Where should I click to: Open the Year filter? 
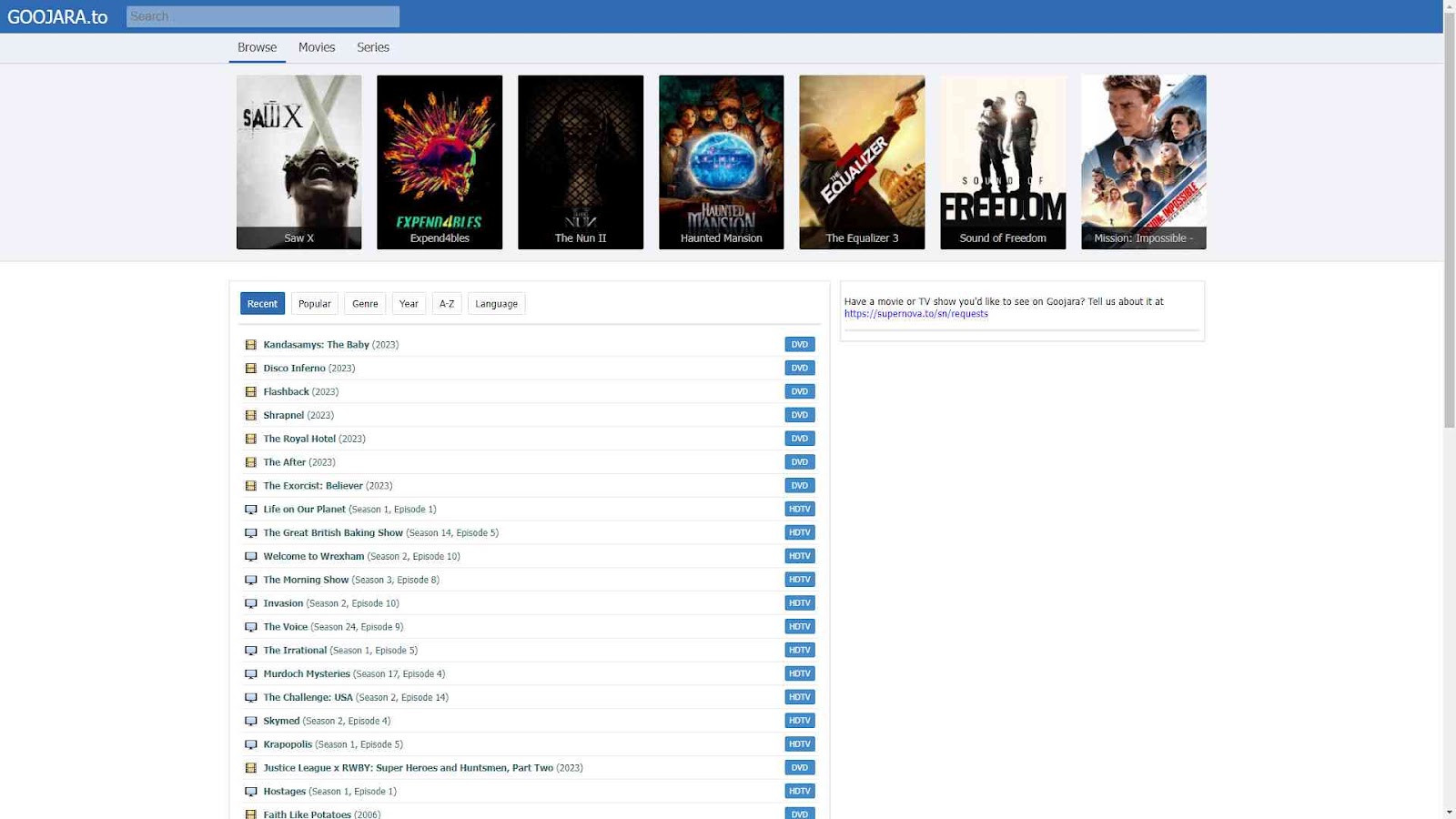point(409,304)
